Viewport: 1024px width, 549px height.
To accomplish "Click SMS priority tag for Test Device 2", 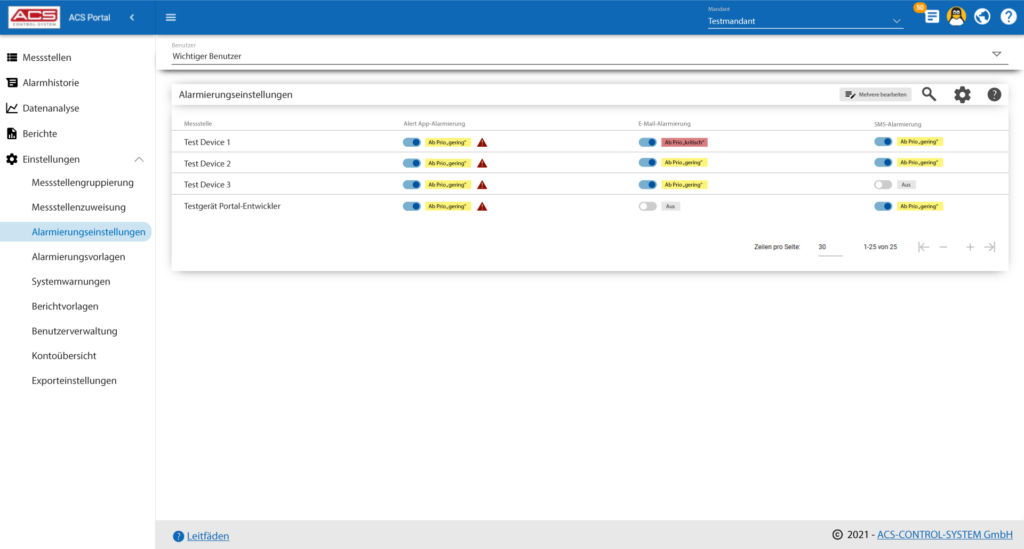I will [x=919, y=163].
